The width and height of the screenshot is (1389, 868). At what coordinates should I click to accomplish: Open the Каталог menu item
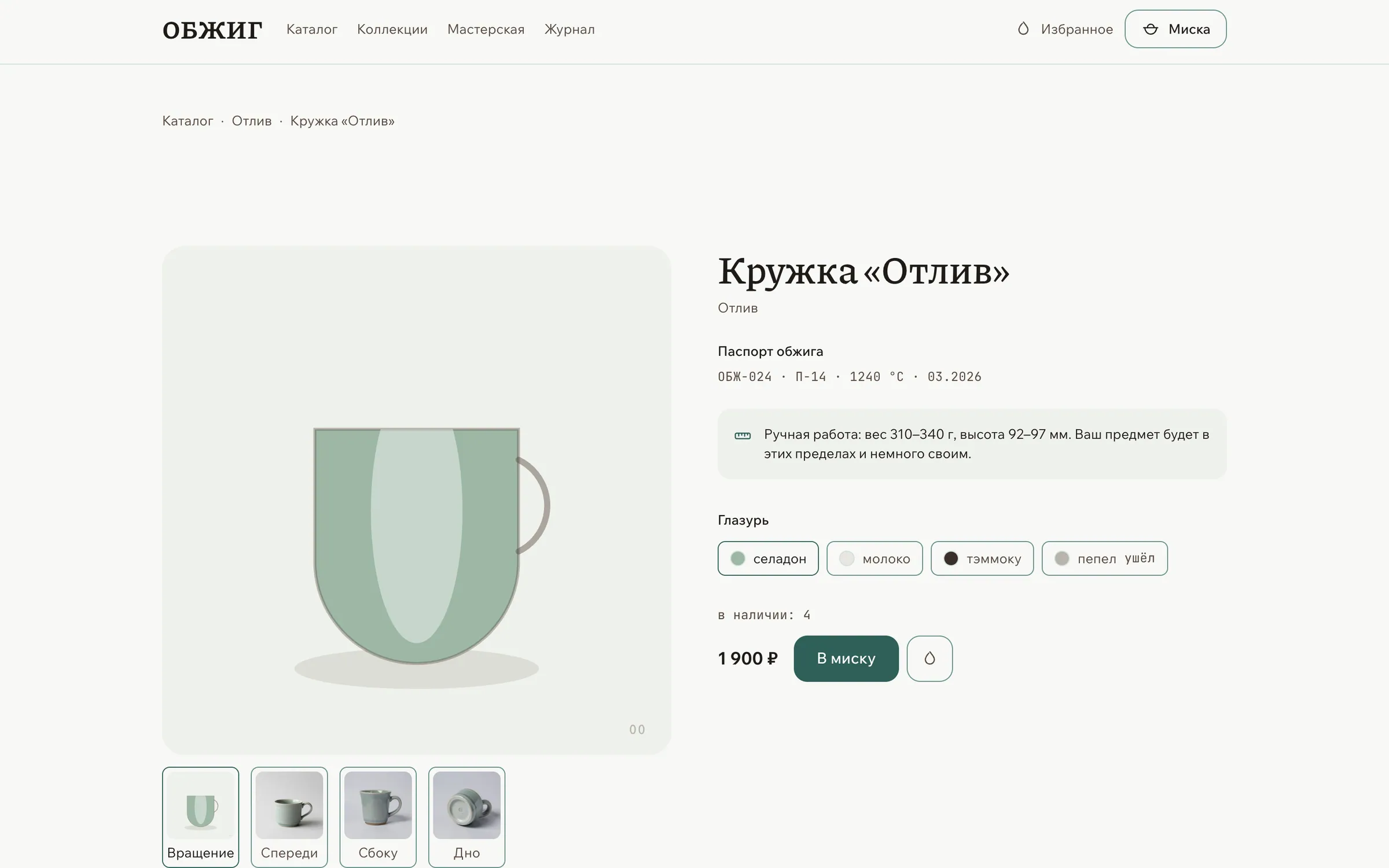[312, 29]
